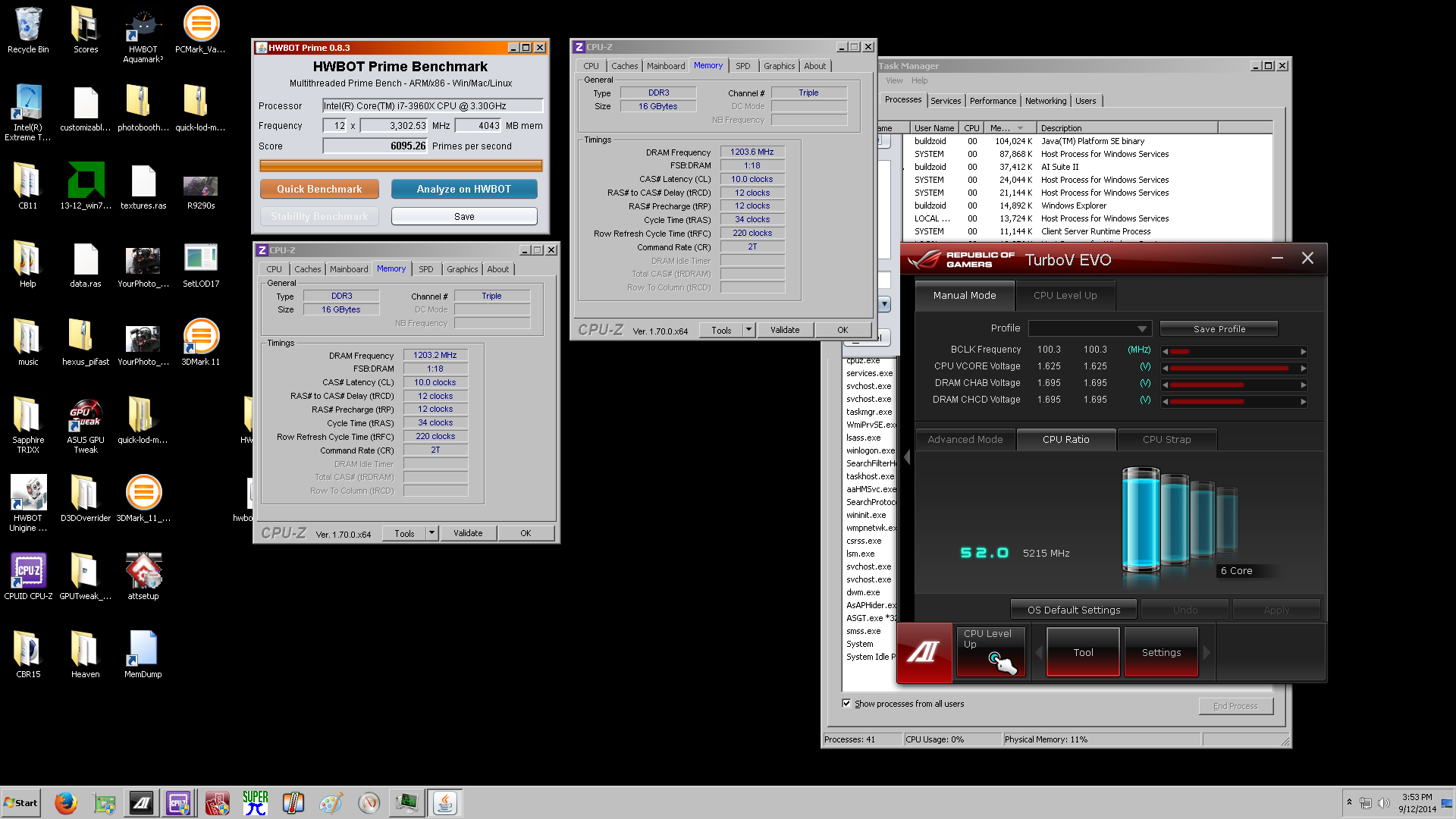Switch to SPD tab in upper CPU-Z window
This screenshot has width=1456, height=819.
tap(742, 67)
